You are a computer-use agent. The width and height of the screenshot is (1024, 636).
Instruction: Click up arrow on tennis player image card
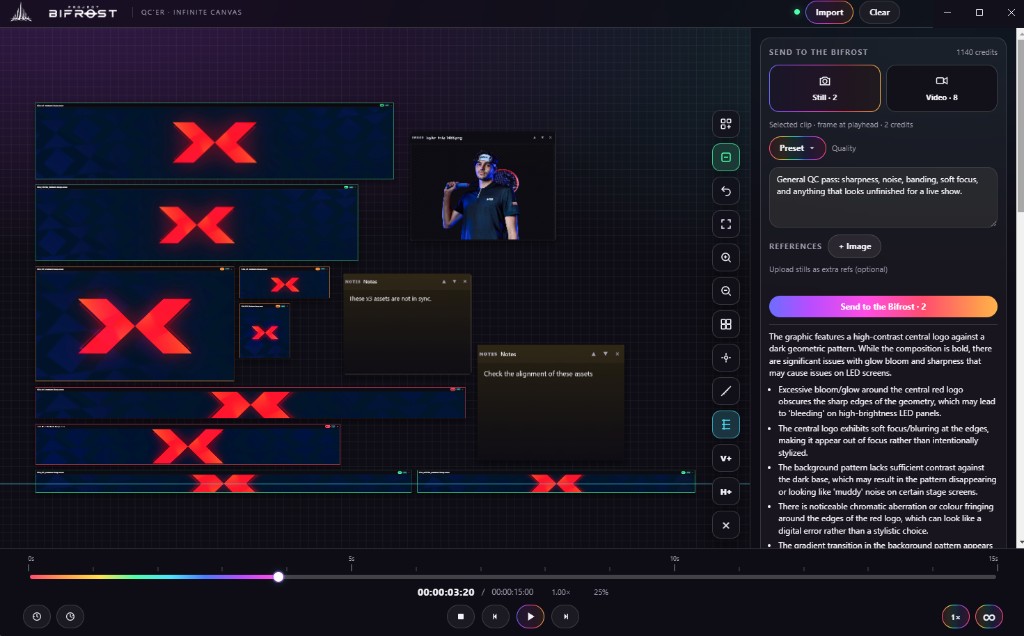pos(534,138)
